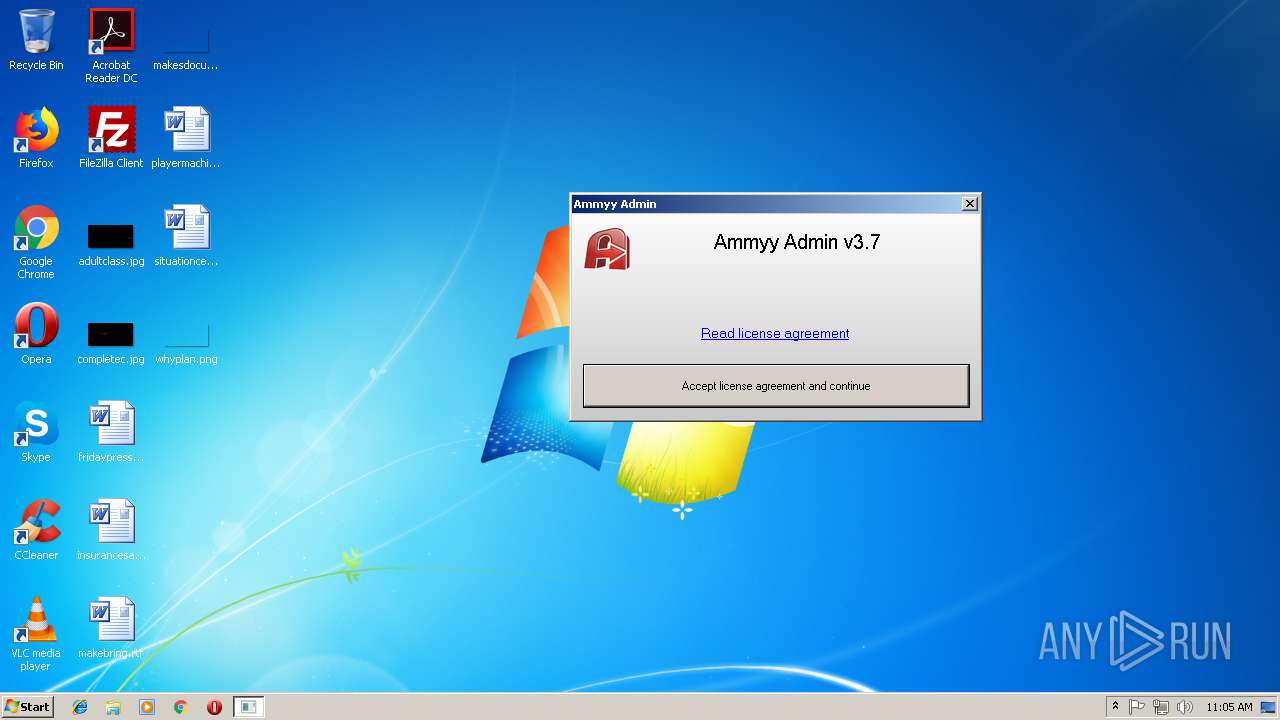Close the Ammyy Admin dialog
The height and width of the screenshot is (720, 1280).
click(x=969, y=204)
